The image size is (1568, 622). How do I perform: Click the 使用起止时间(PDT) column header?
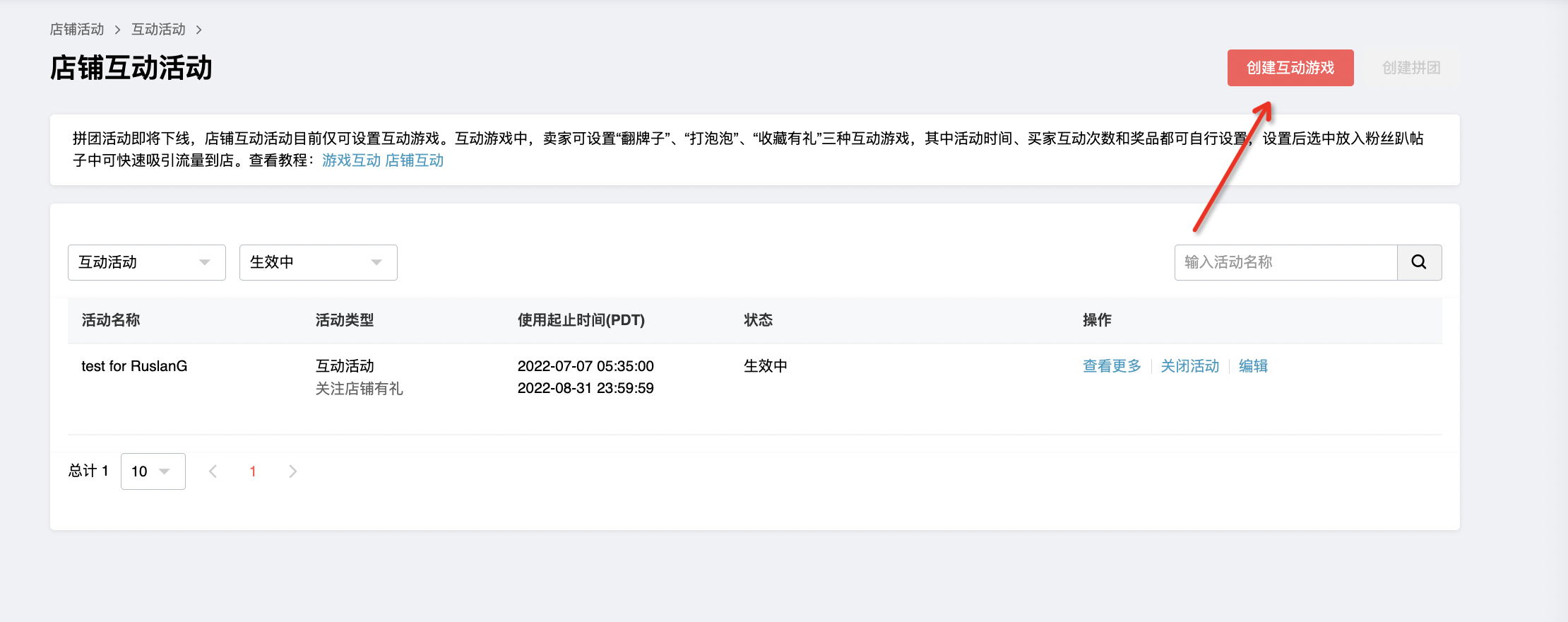(x=581, y=320)
